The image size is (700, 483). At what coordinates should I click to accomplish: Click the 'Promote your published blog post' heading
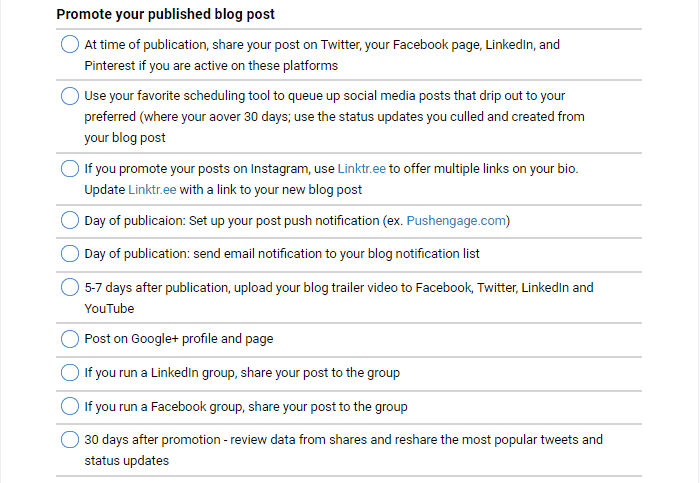pyautogui.click(x=166, y=14)
